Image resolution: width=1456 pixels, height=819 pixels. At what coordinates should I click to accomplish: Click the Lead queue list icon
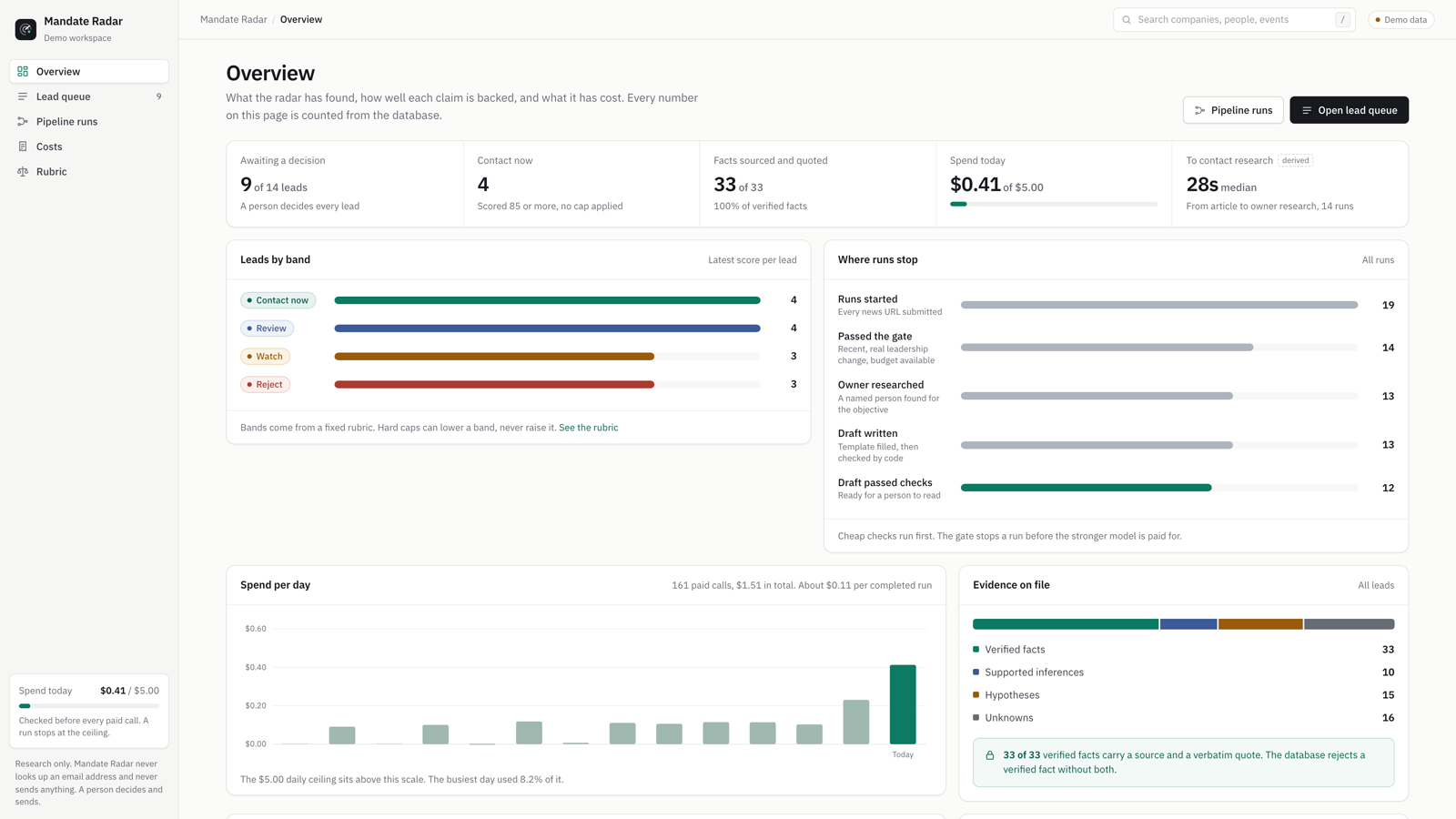(x=23, y=96)
